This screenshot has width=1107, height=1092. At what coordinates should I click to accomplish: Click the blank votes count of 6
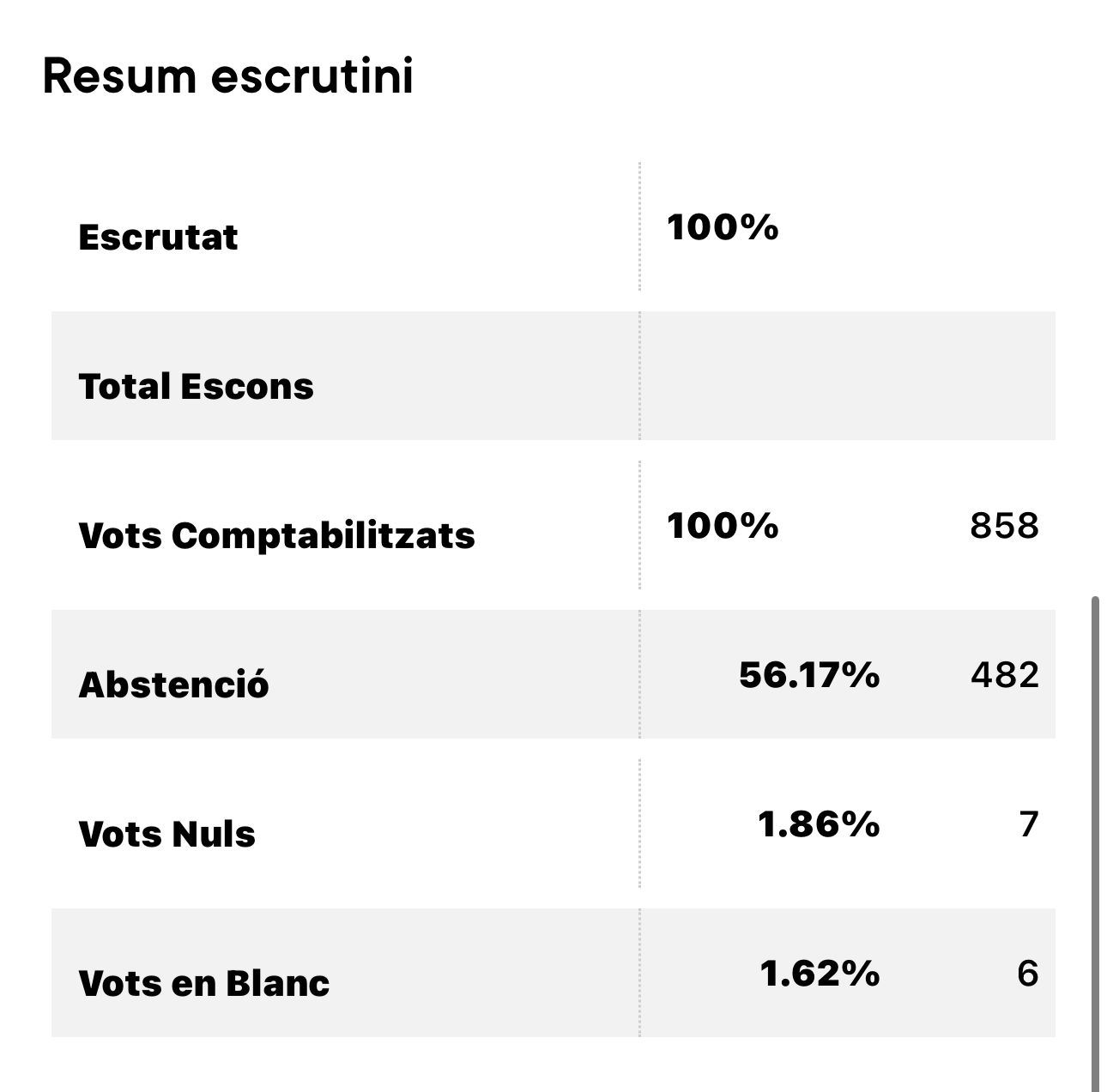click(x=1028, y=974)
